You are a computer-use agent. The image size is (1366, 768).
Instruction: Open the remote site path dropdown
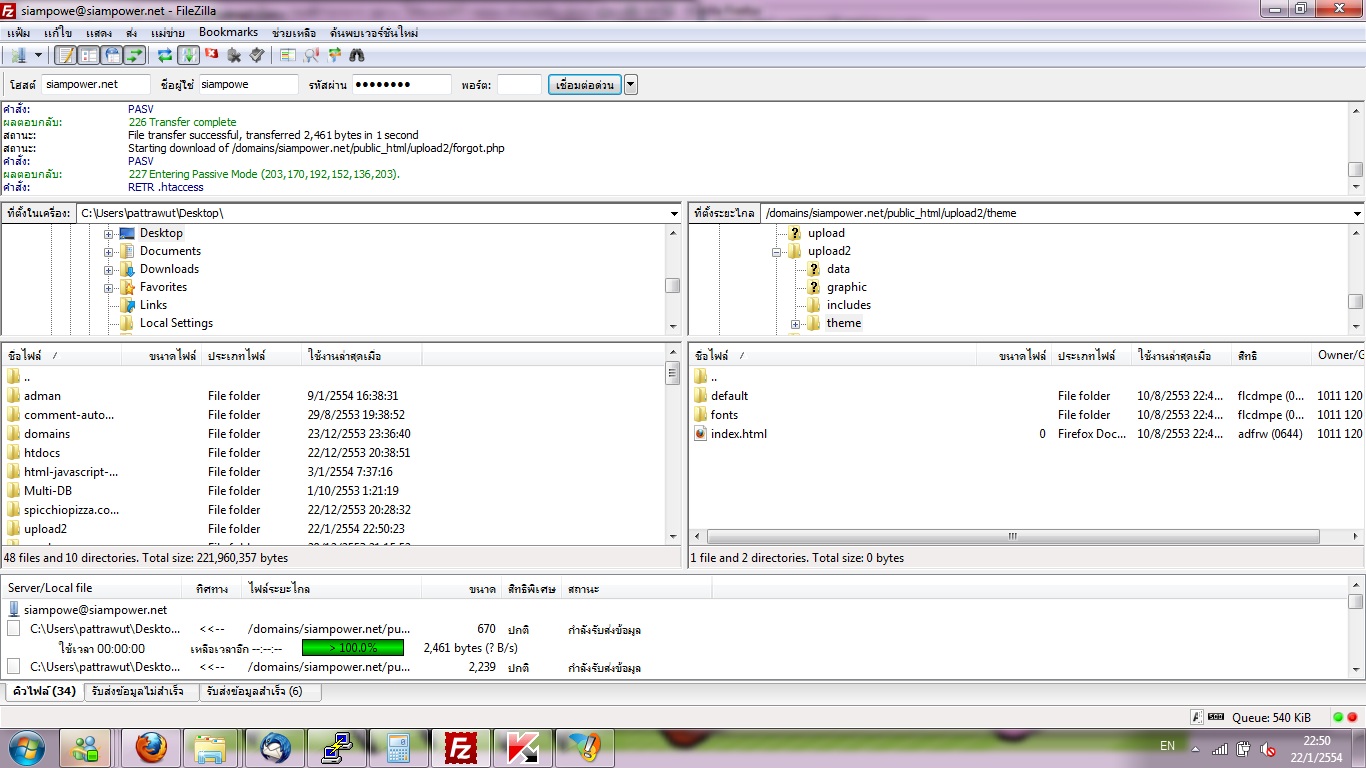[x=1357, y=213]
